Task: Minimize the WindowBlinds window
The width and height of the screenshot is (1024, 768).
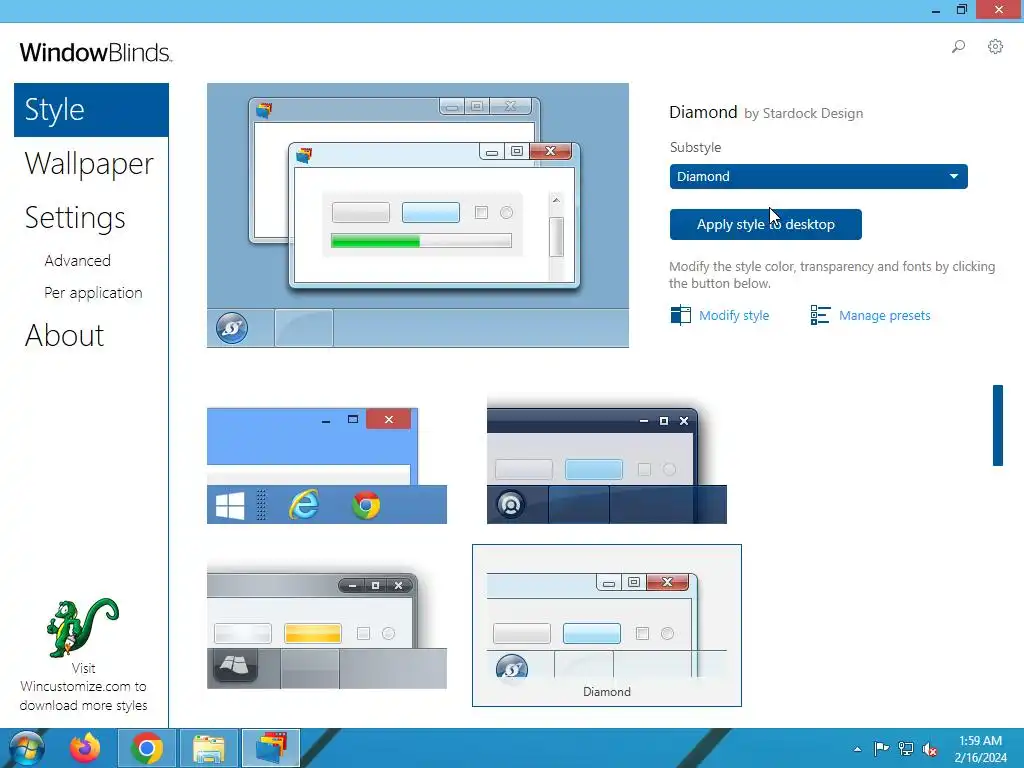Action: 936,10
